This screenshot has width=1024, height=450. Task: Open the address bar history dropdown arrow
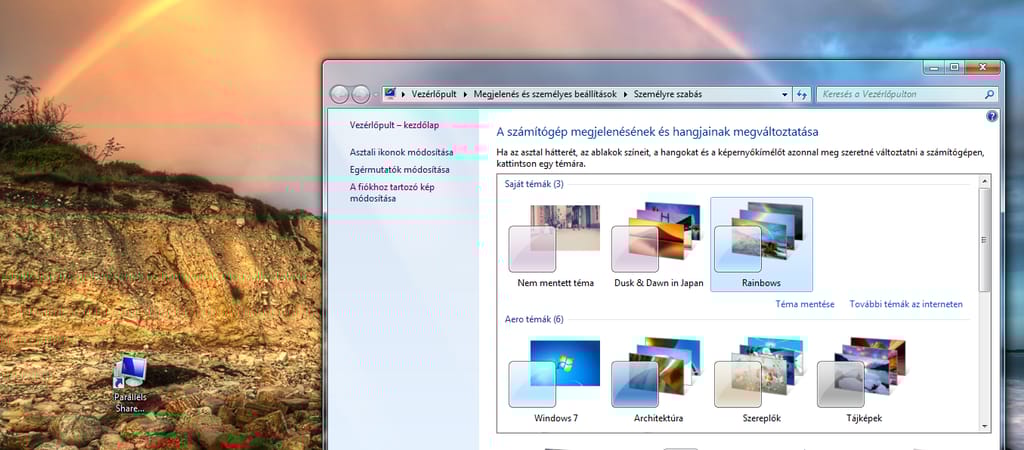point(782,94)
